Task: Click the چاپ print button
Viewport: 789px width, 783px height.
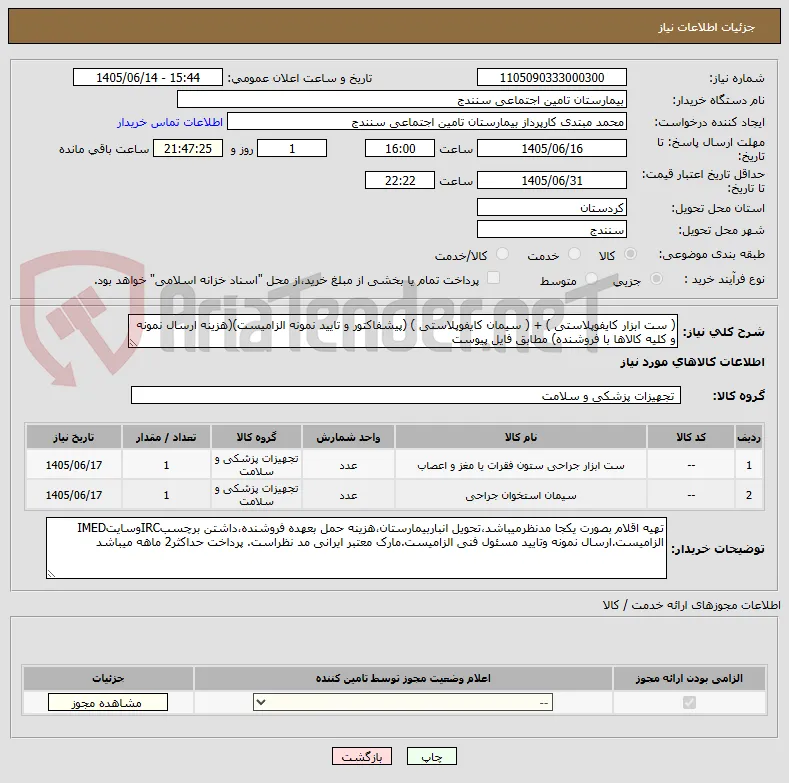Action: tap(432, 756)
